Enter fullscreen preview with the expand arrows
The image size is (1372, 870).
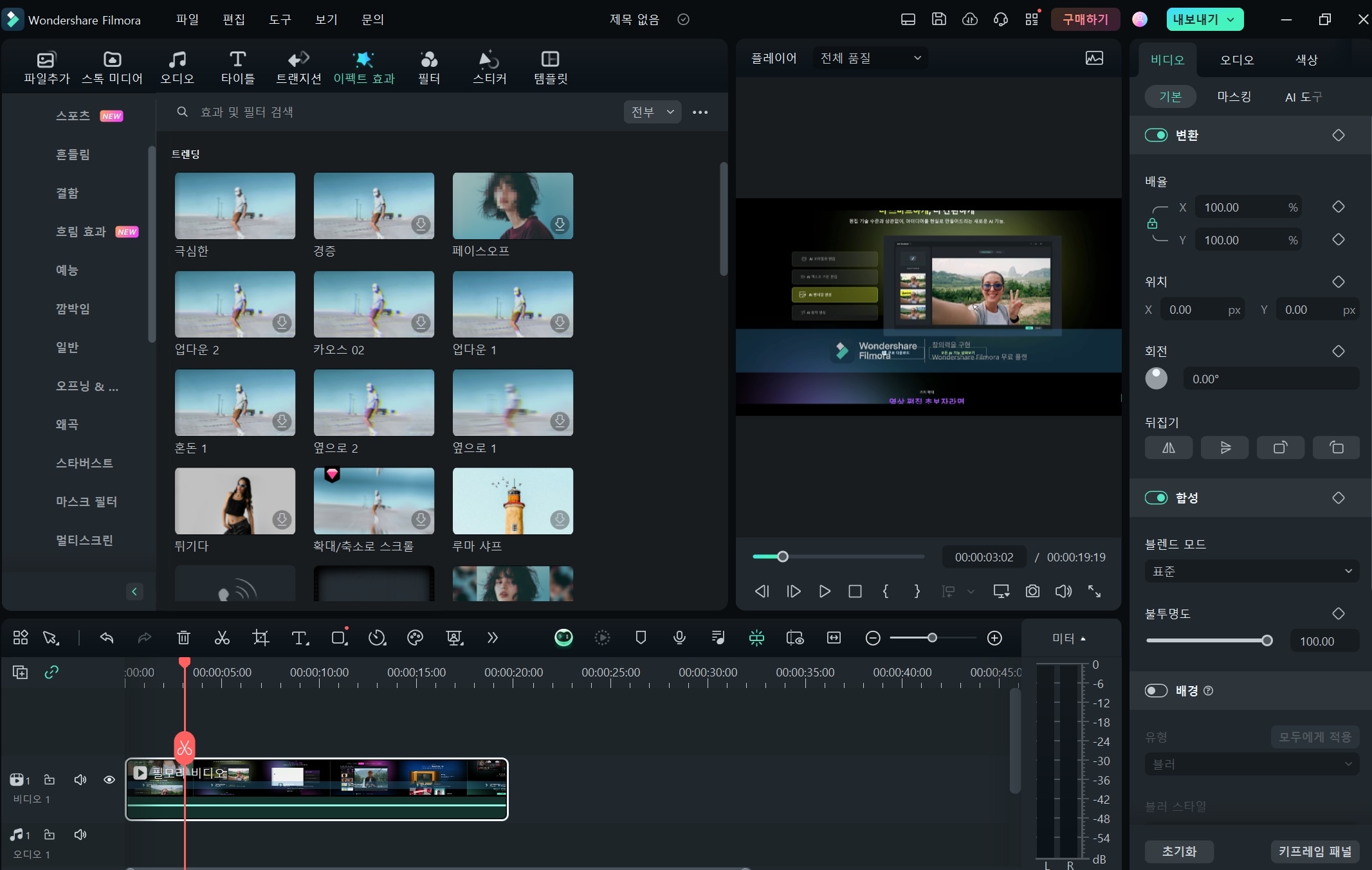(1094, 591)
